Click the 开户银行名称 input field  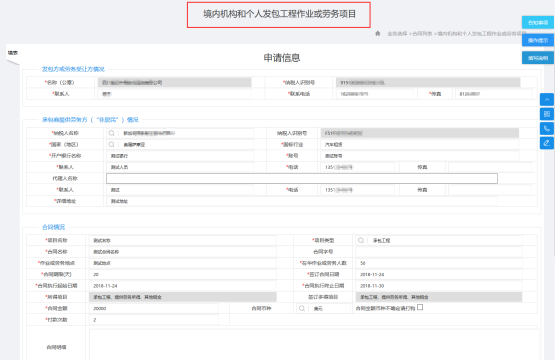pos(180,156)
